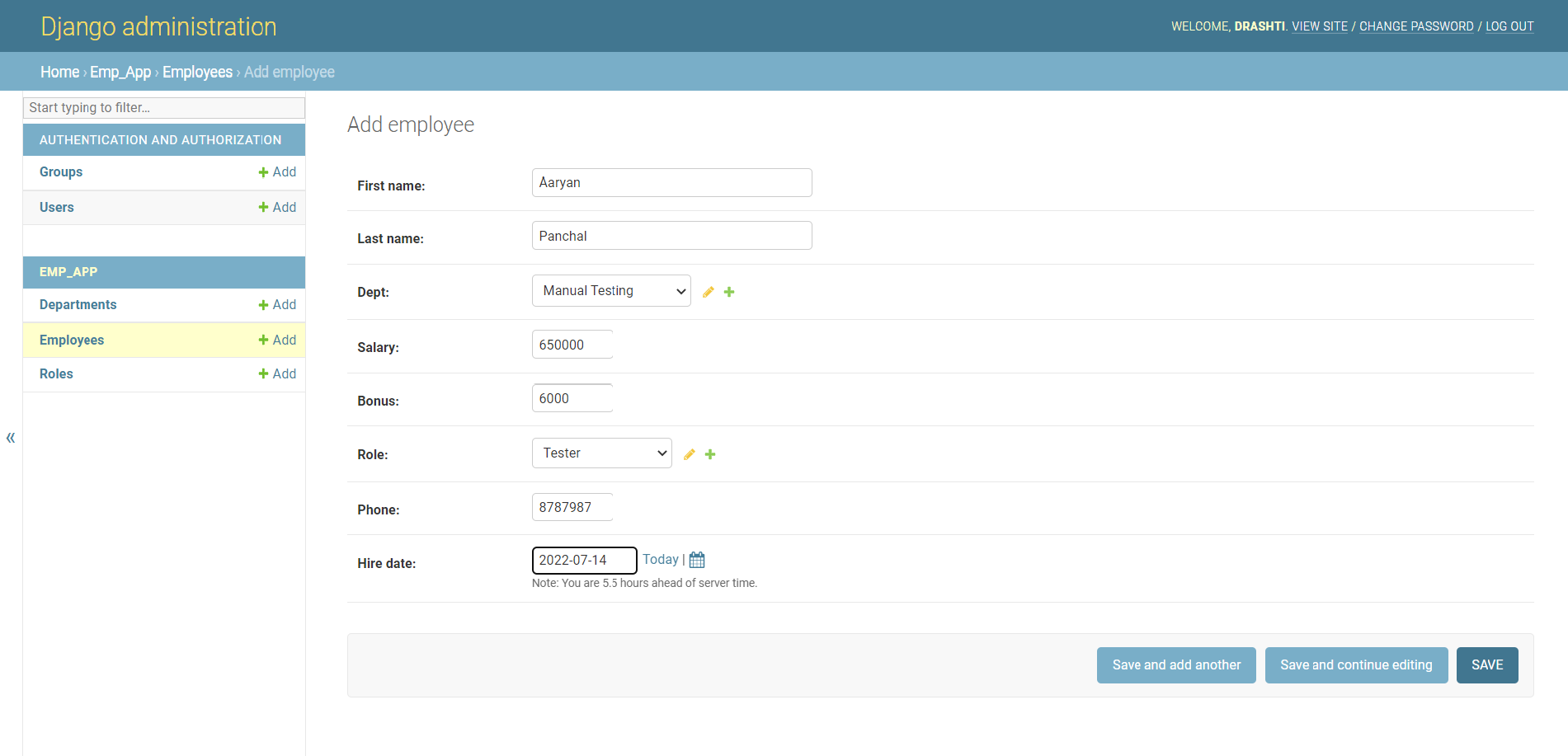The width and height of the screenshot is (1568, 756).
Task: Add new Role with plus icon
Action: (710, 454)
